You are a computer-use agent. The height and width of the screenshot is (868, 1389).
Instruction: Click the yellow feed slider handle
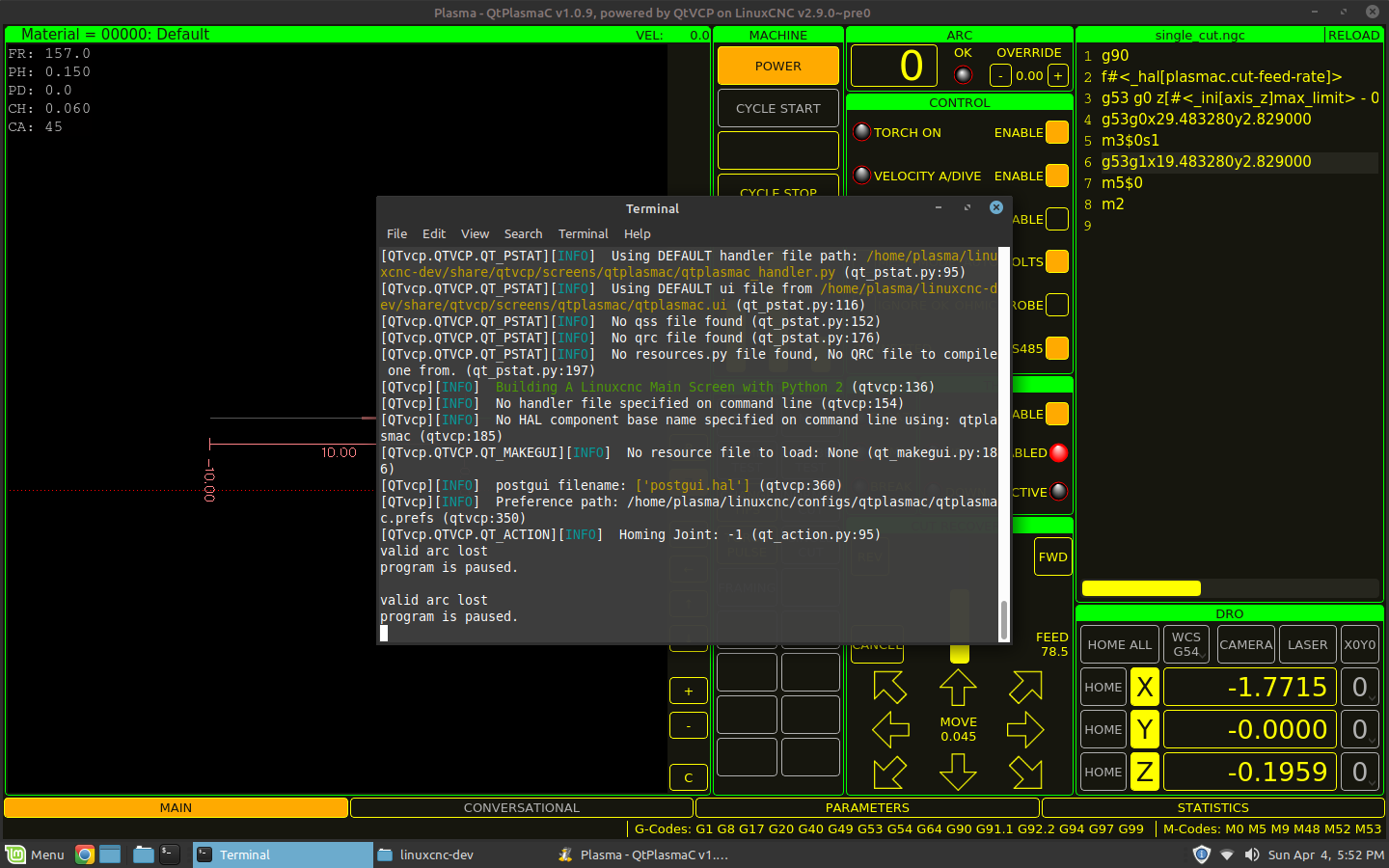959,654
